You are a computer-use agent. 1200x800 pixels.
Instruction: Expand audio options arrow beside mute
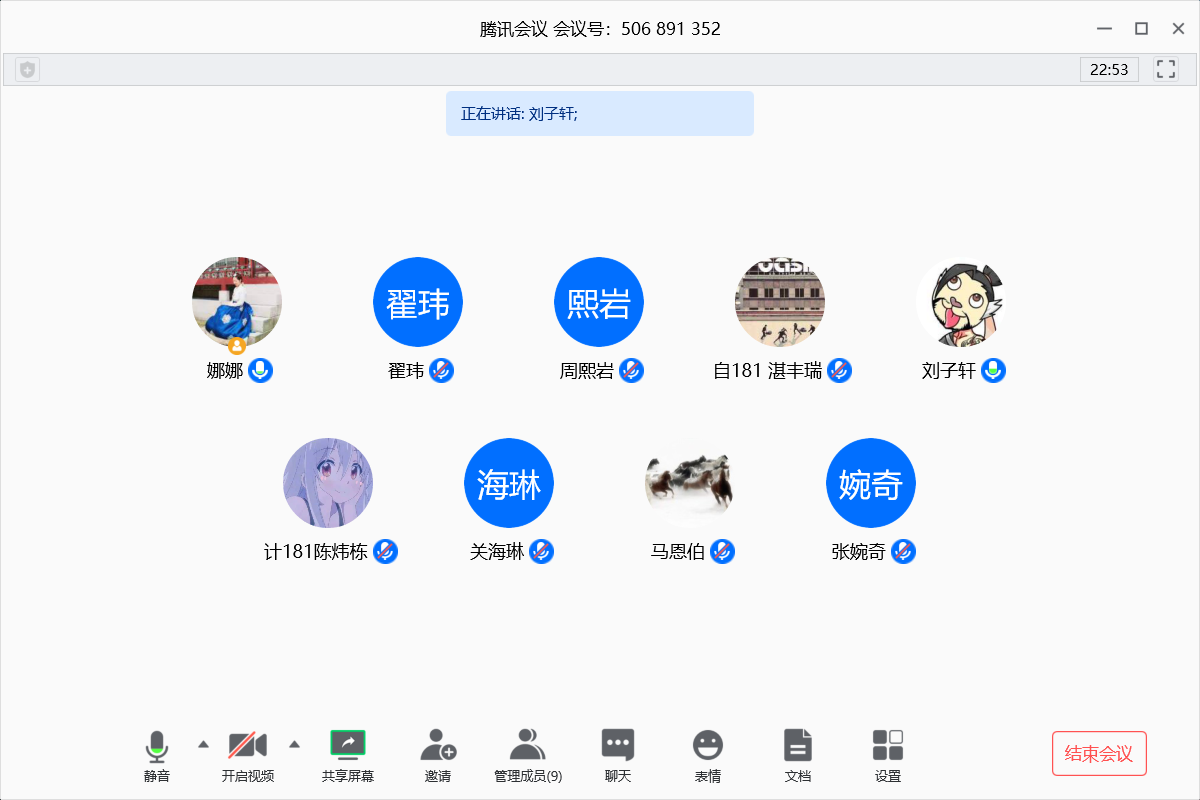pyautogui.click(x=204, y=744)
